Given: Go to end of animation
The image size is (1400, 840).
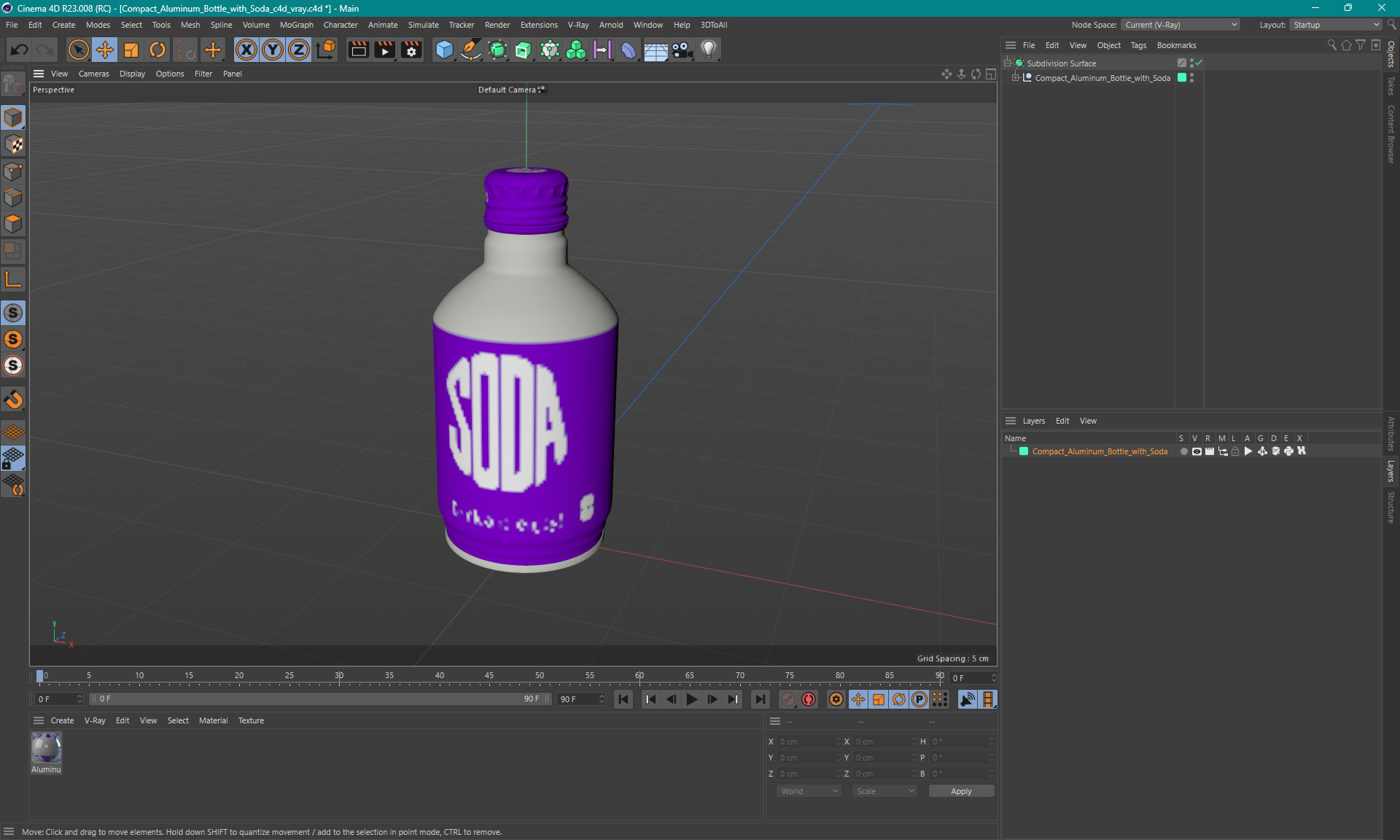Looking at the screenshot, I should pos(760,699).
